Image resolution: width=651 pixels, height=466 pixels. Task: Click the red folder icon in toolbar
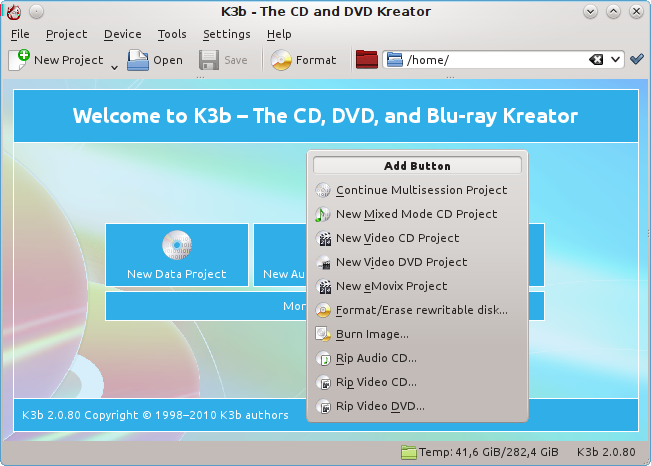367,59
